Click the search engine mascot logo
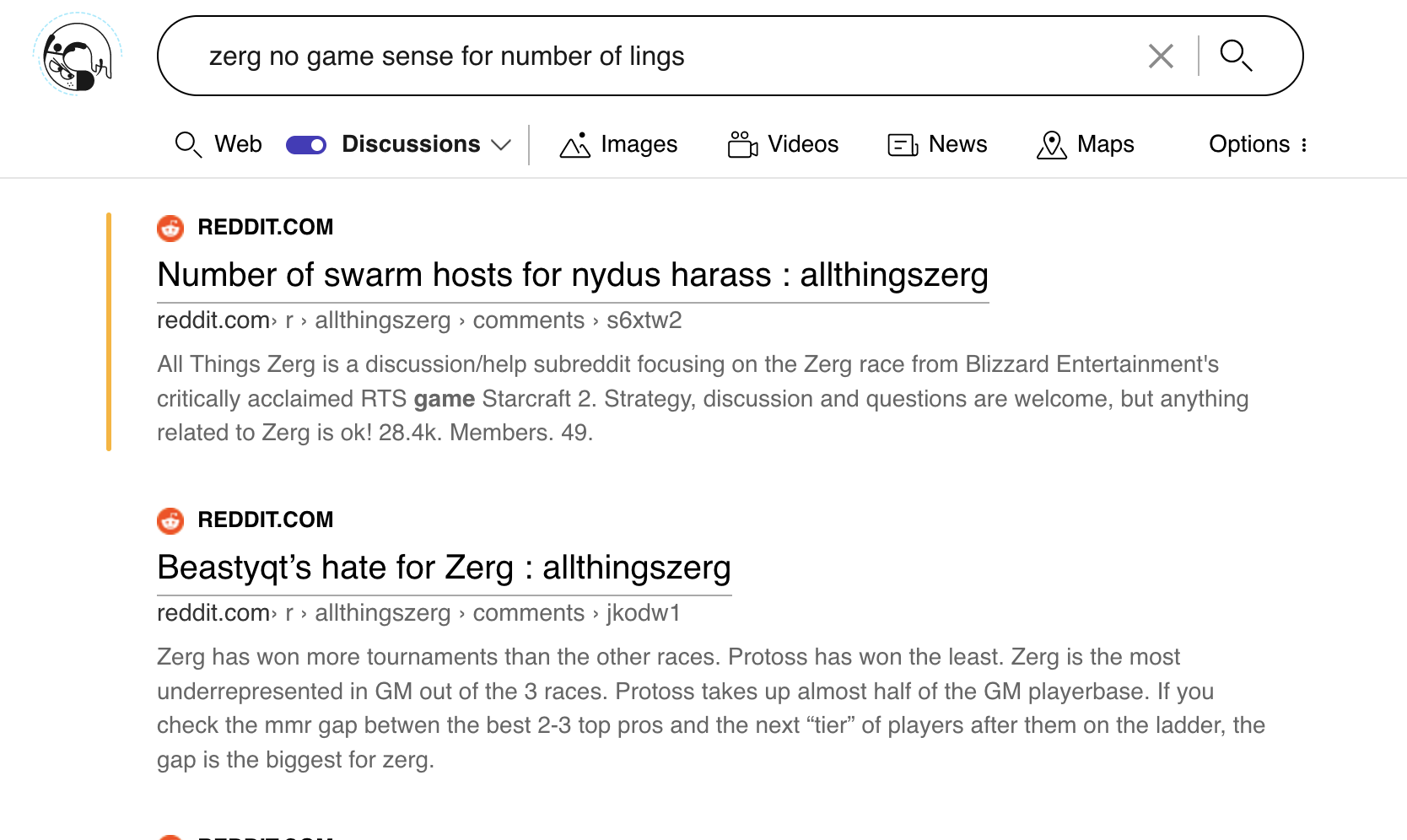Screen dimensions: 1407x840 pyautogui.click(x=78, y=56)
